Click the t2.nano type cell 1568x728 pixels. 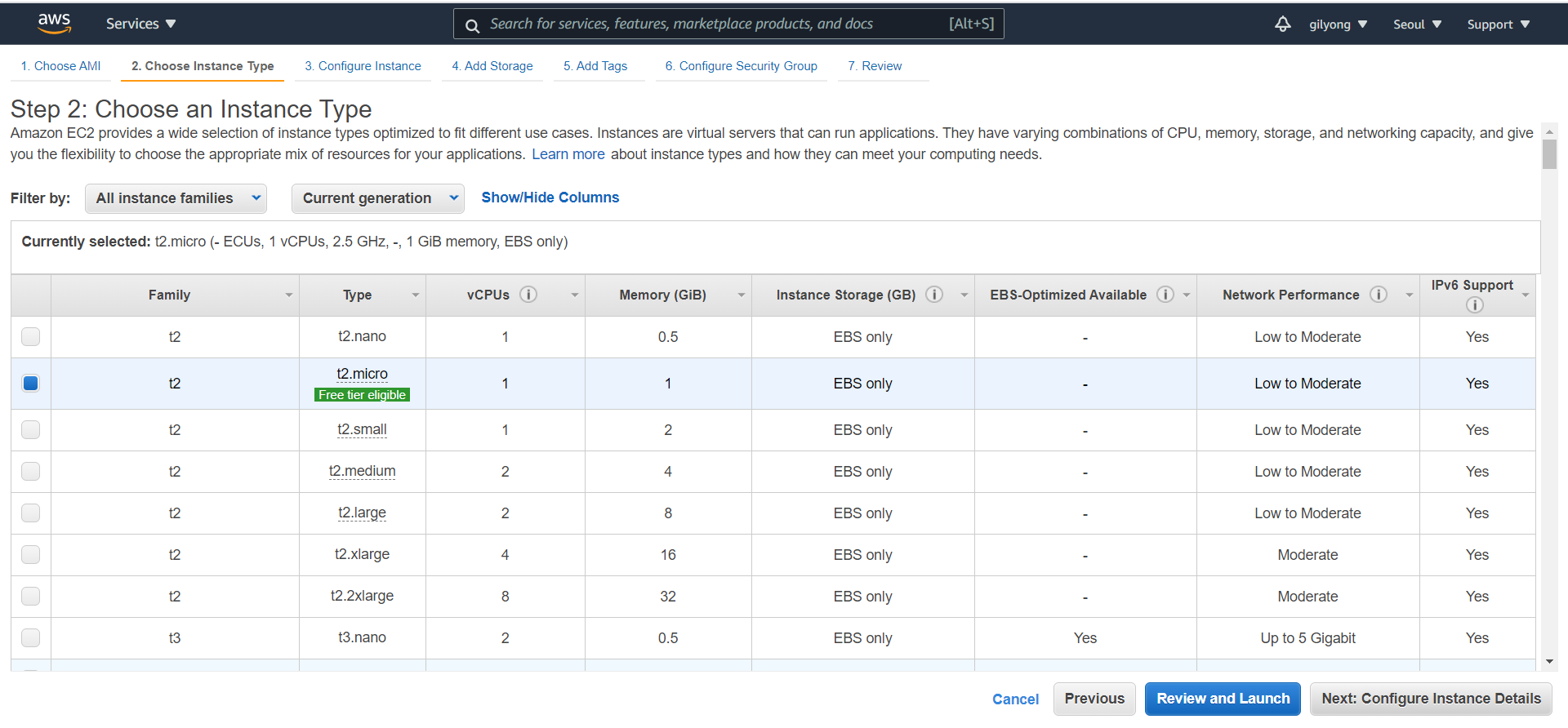pyautogui.click(x=362, y=336)
